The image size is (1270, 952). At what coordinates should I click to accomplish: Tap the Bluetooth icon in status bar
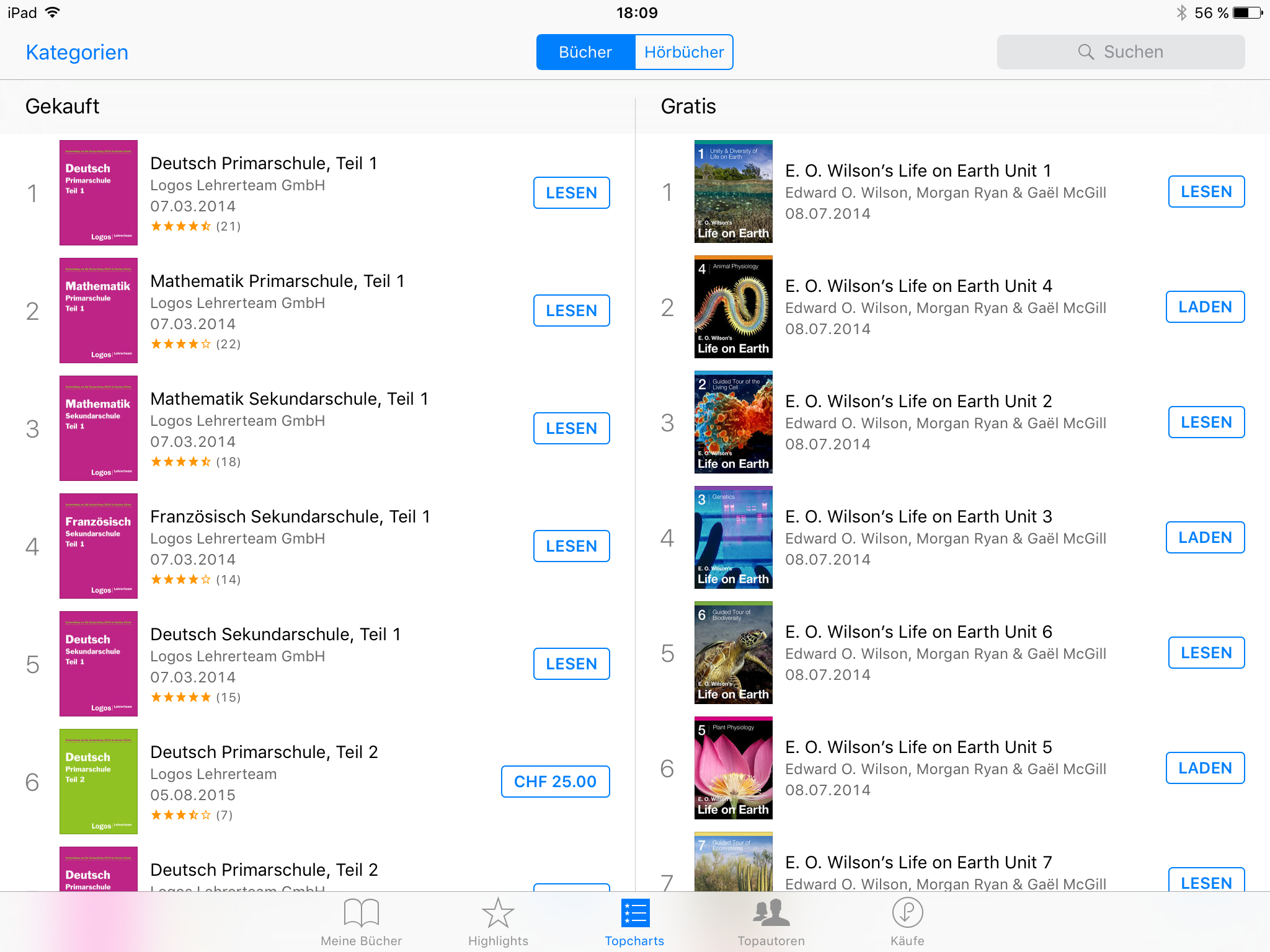(x=1181, y=12)
